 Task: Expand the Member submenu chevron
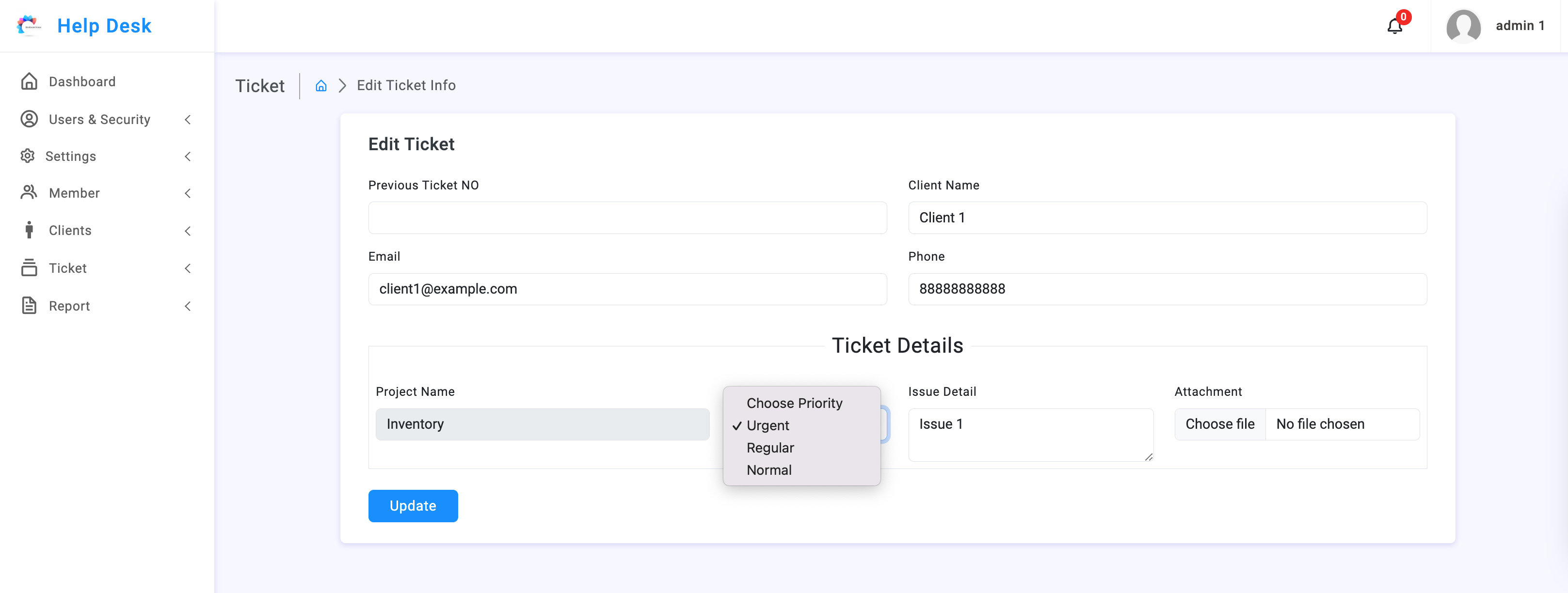pyautogui.click(x=188, y=193)
